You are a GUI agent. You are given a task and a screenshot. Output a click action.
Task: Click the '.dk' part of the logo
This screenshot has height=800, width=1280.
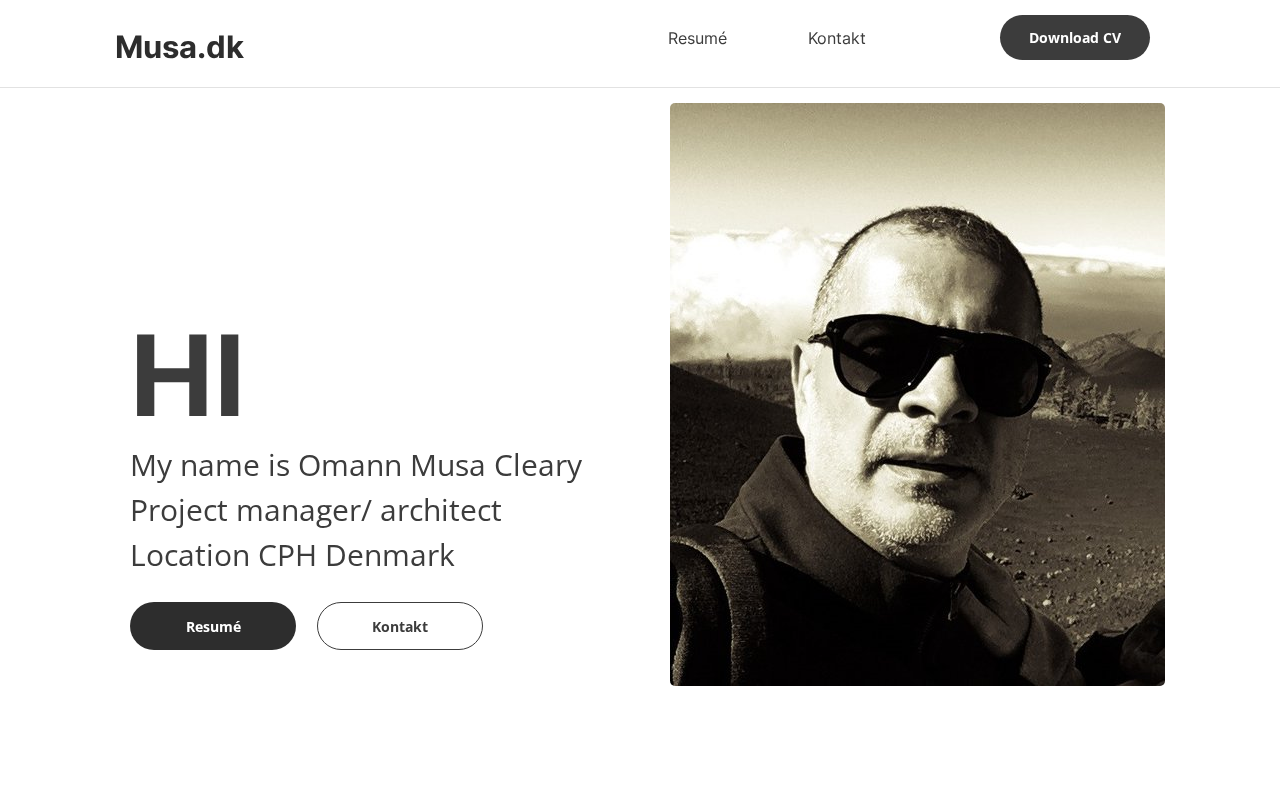[x=220, y=47]
